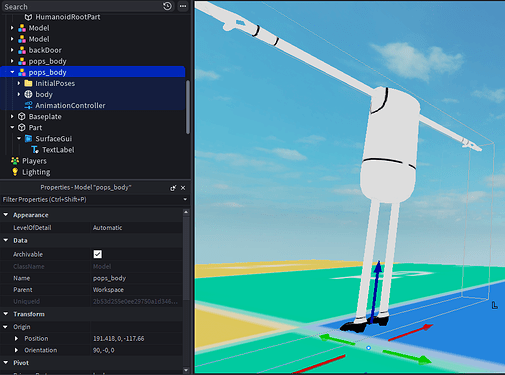Viewport: 505px width, 375px height.
Task: Edit Position value 191.418, 0, -117.66
Action: (x=137, y=339)
